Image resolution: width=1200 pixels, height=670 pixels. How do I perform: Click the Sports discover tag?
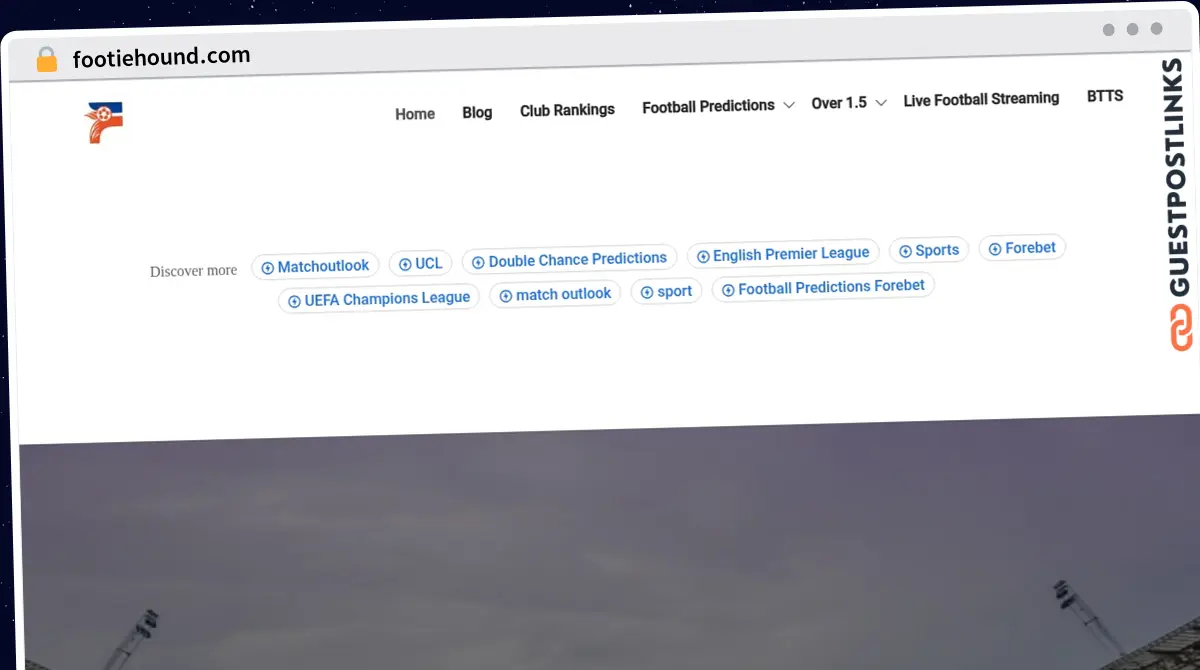(x=929, y=250)
